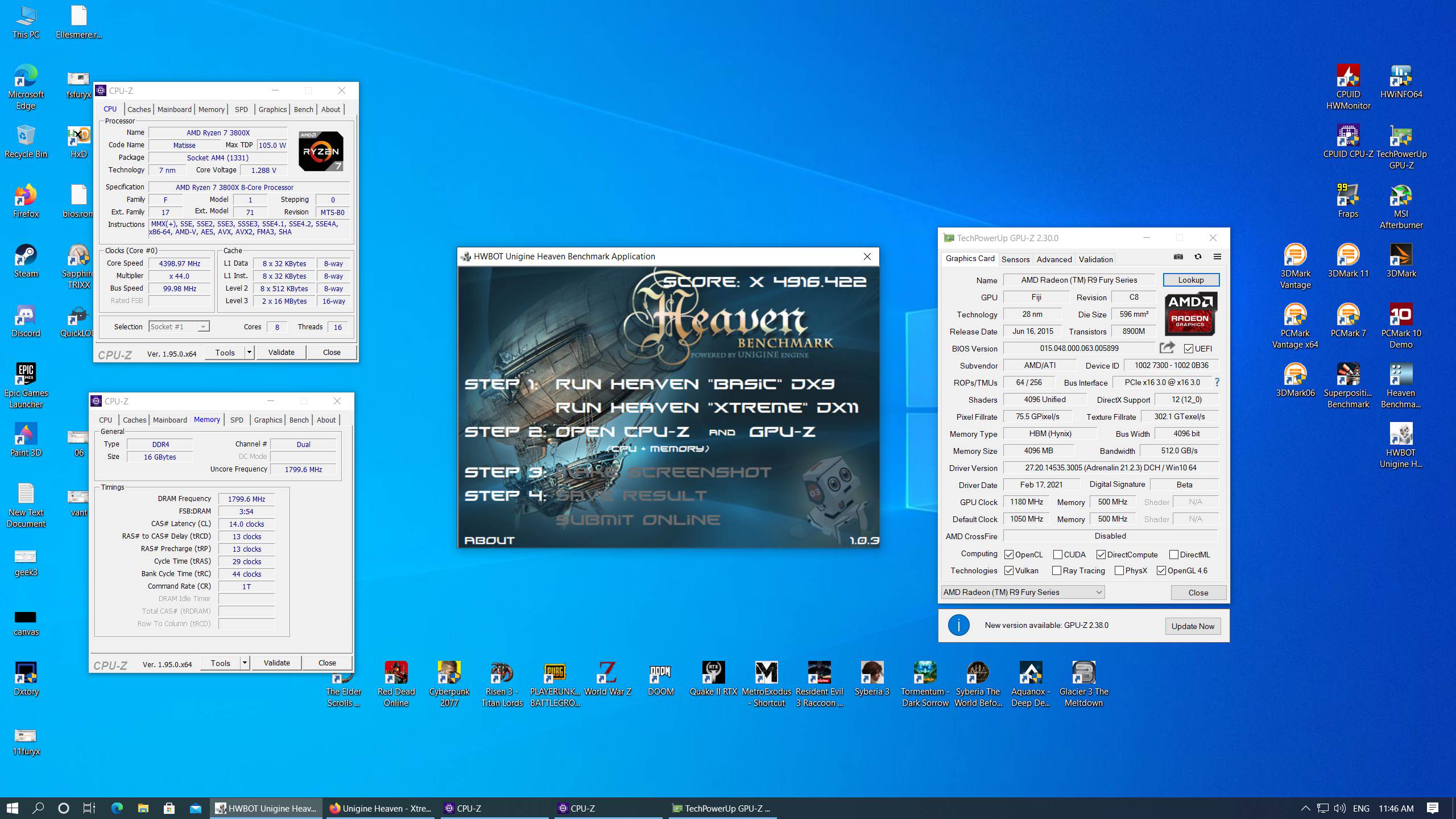Click the Core Speed value field

179,263
